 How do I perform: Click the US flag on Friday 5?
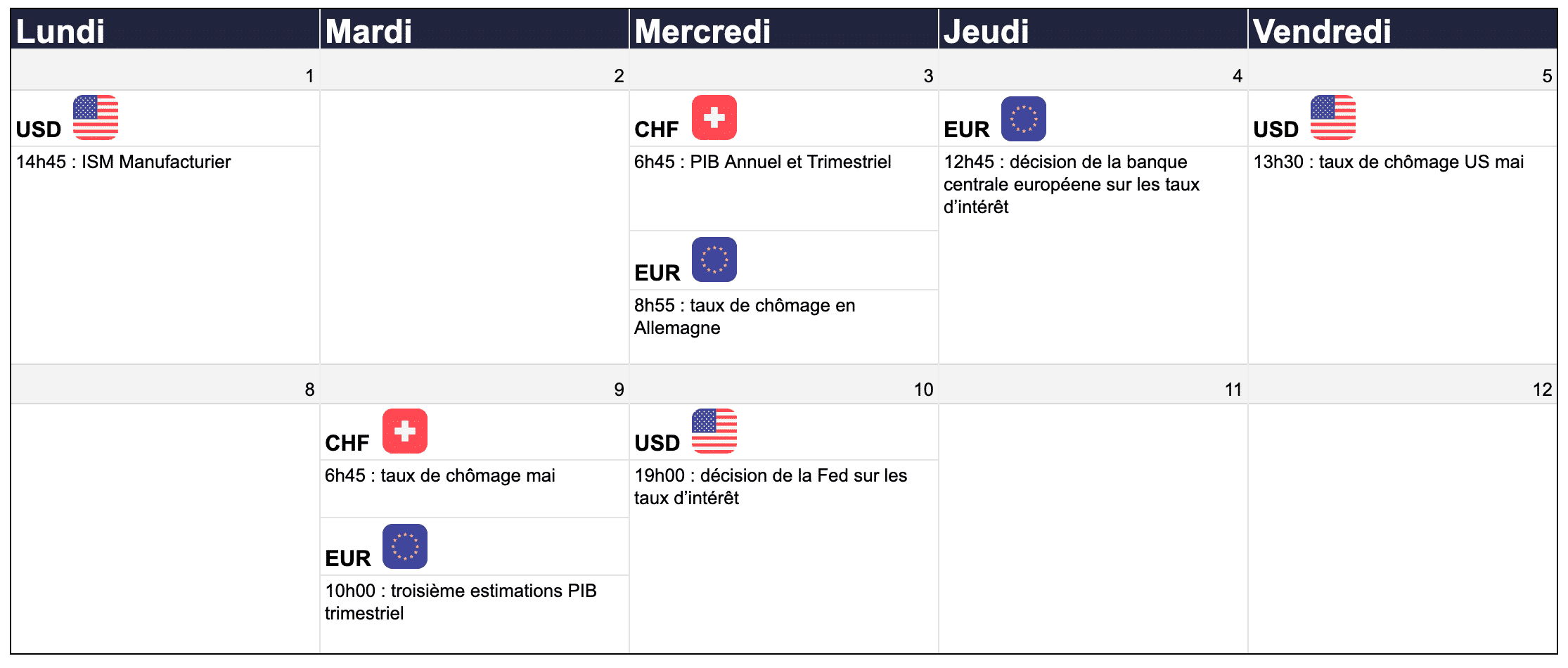(x=1333, y=117)
